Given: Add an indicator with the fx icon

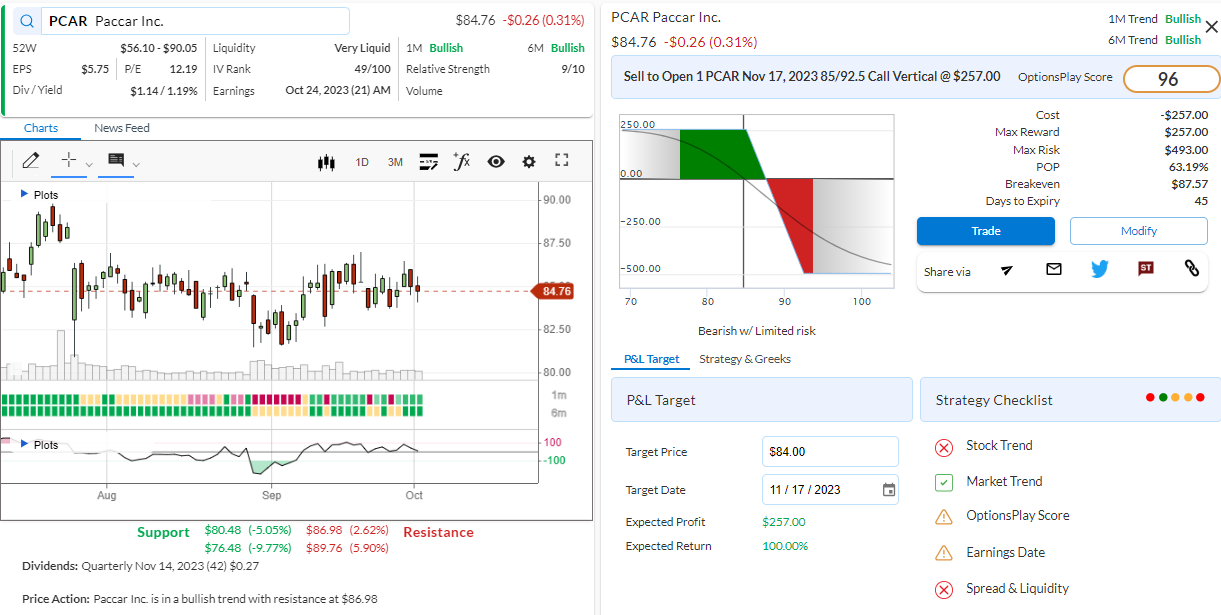Looking at the screenshot, I should click(461, 161).
